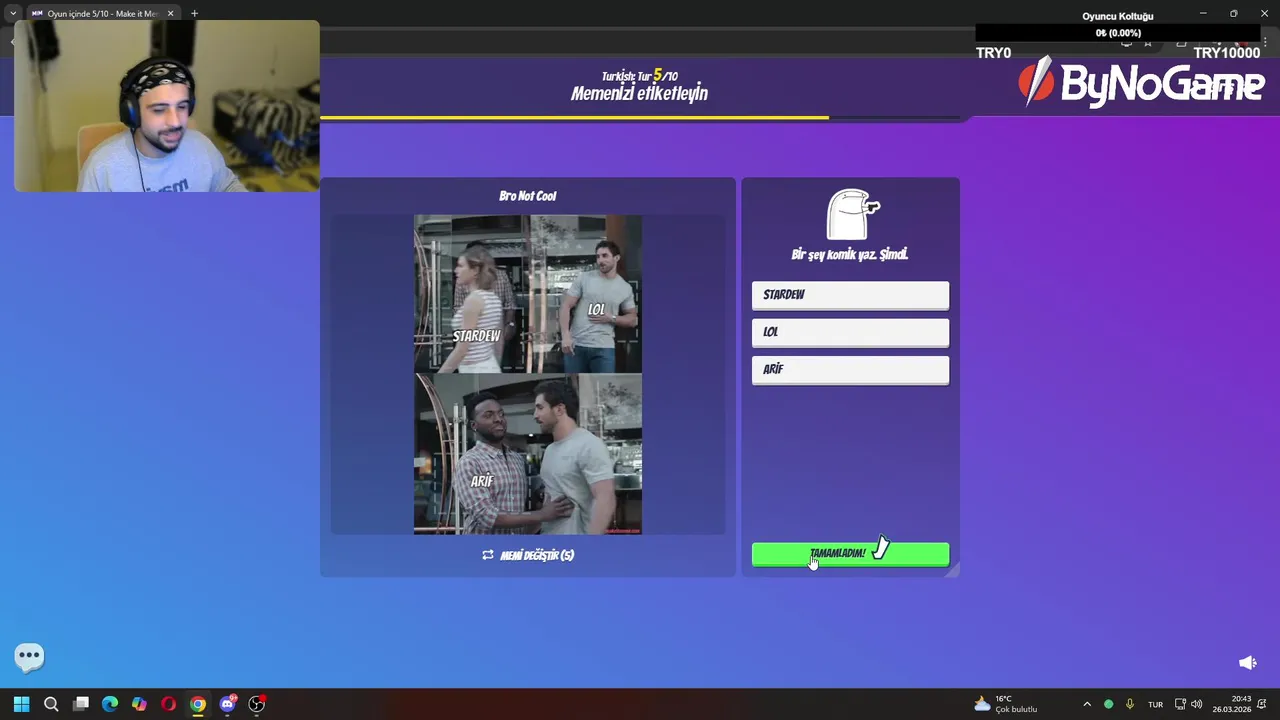The image size is (1280, 720).
Task: Switch to Google Chrome in taskbar
Action: 198,704
